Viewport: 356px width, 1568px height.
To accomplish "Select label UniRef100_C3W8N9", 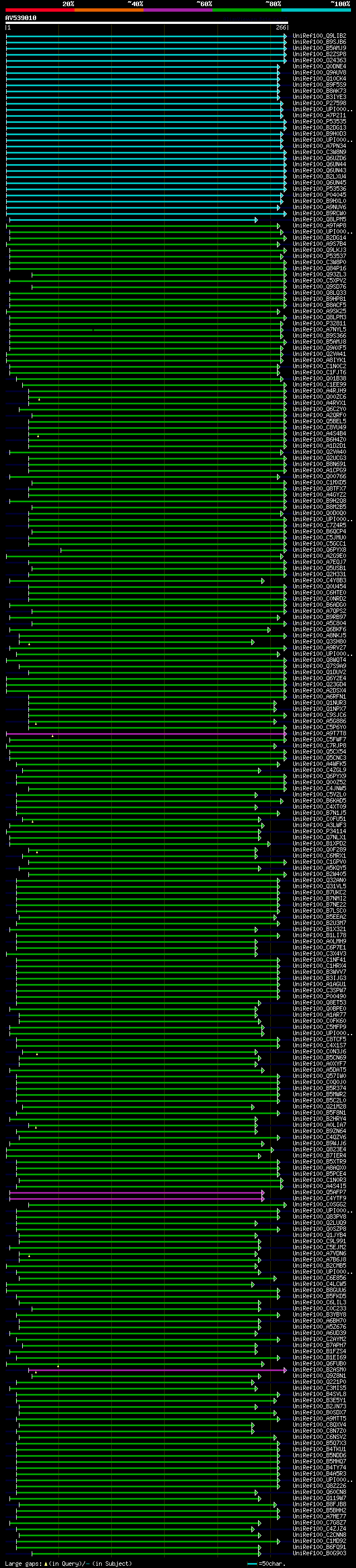I will tap(319, 152).
